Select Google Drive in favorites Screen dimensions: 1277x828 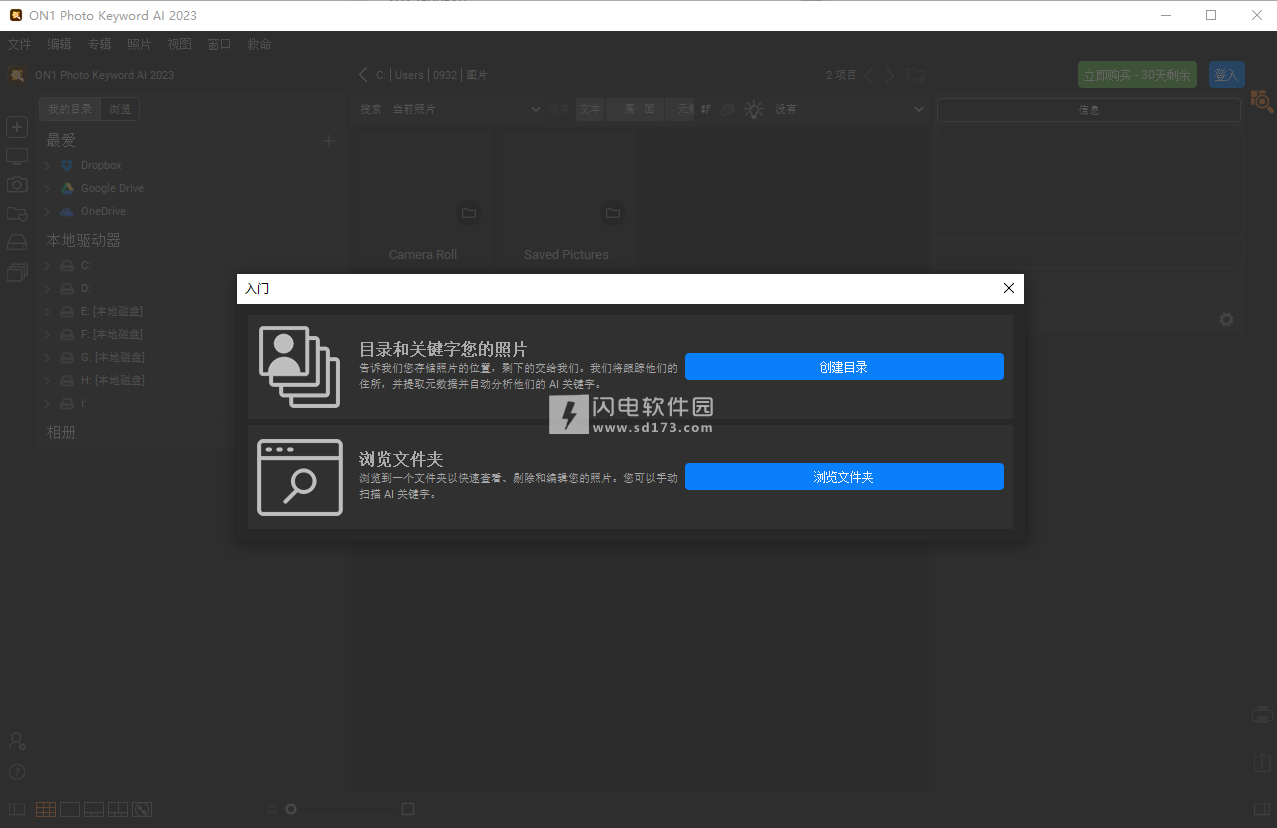tap(112, 189)
